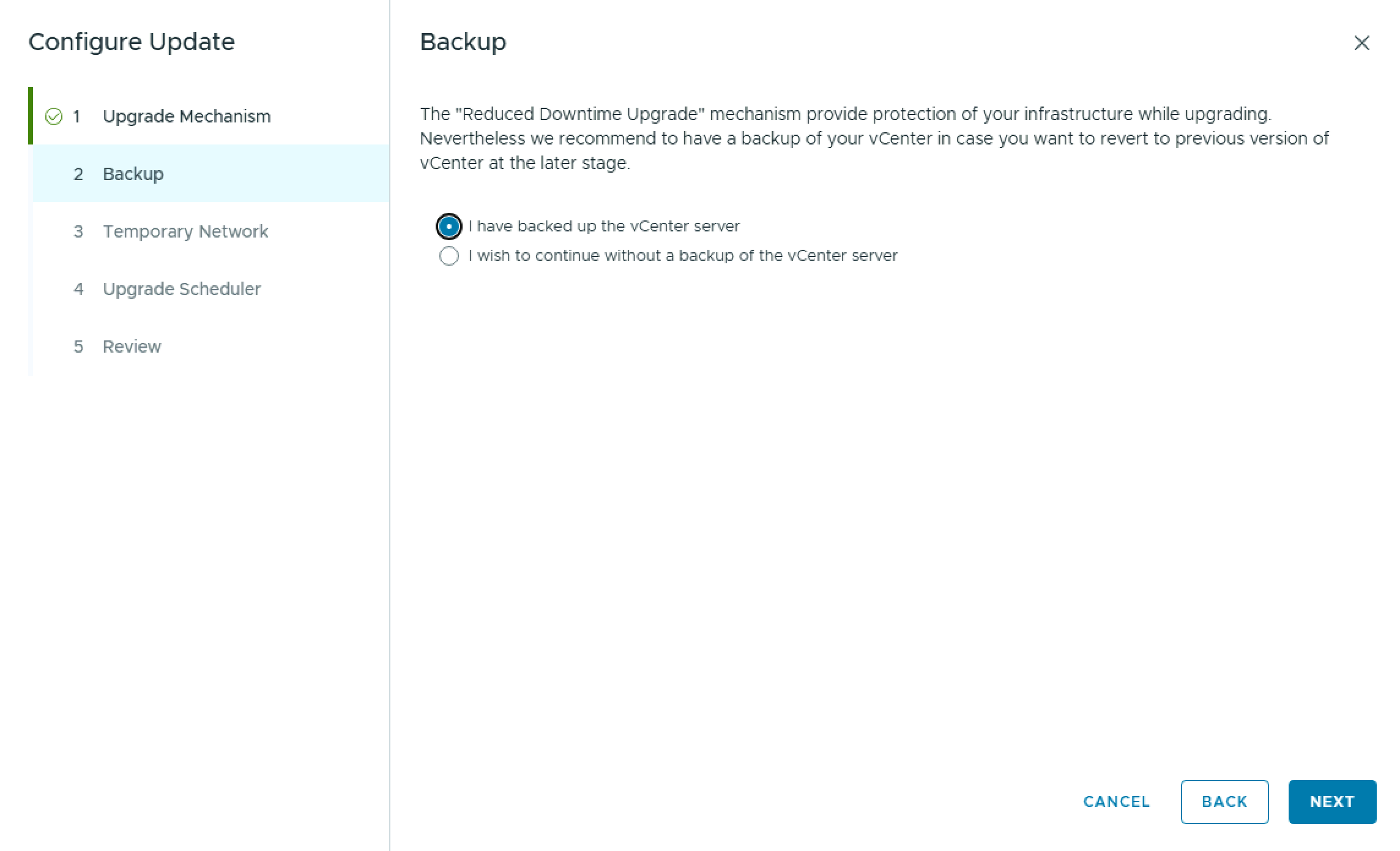Click the Configure Update wizard title

(x=132, y=42)
